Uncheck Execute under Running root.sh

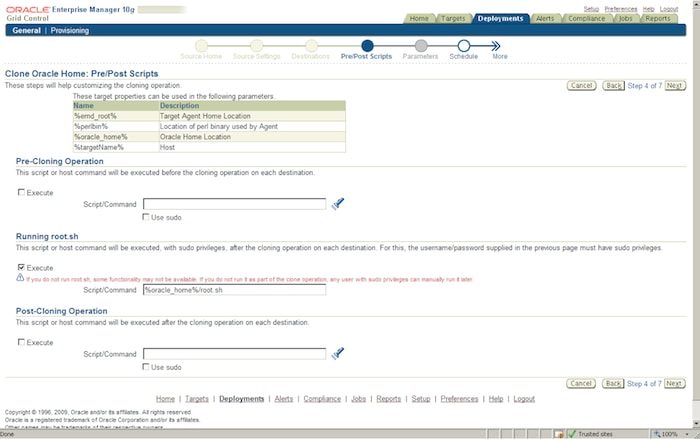pyautogui.click(x=21, y=267)
